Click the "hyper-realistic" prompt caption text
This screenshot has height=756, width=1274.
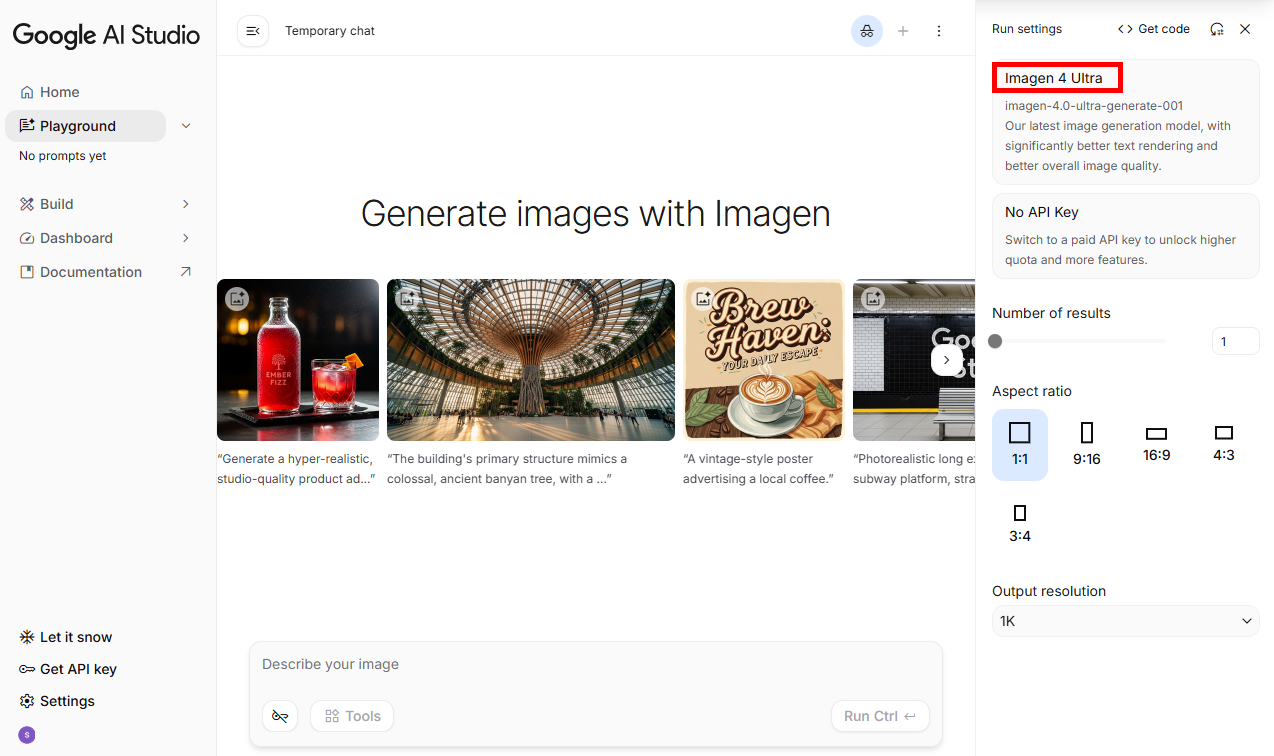click(x=296, y=469)
